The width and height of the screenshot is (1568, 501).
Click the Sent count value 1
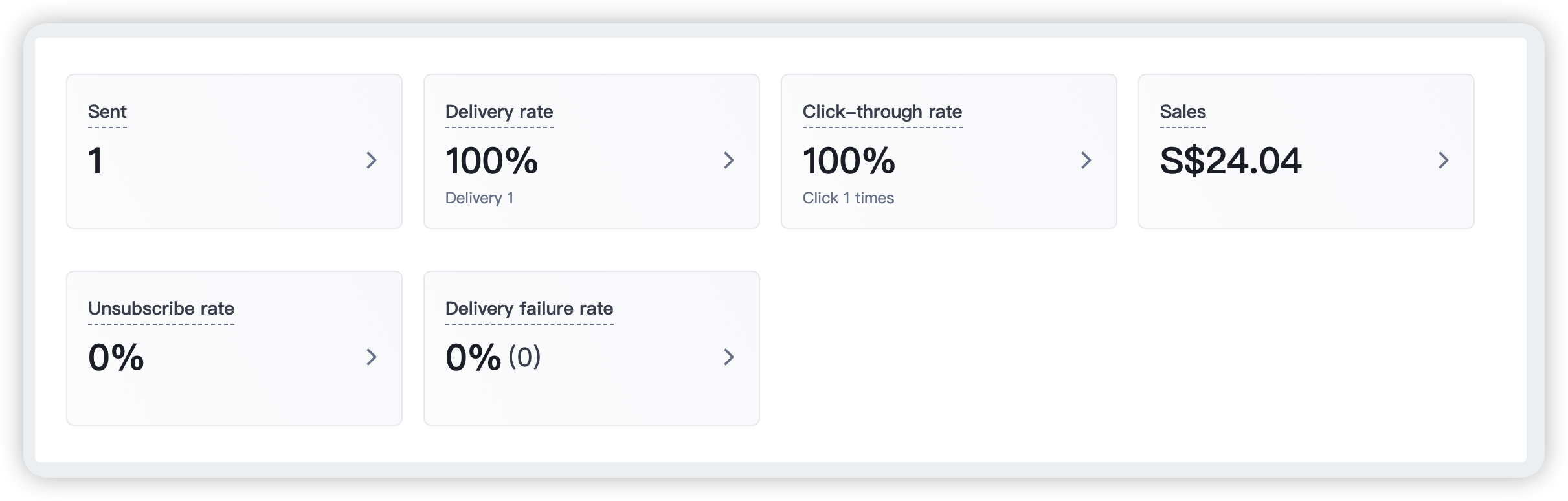pos(96,161)
